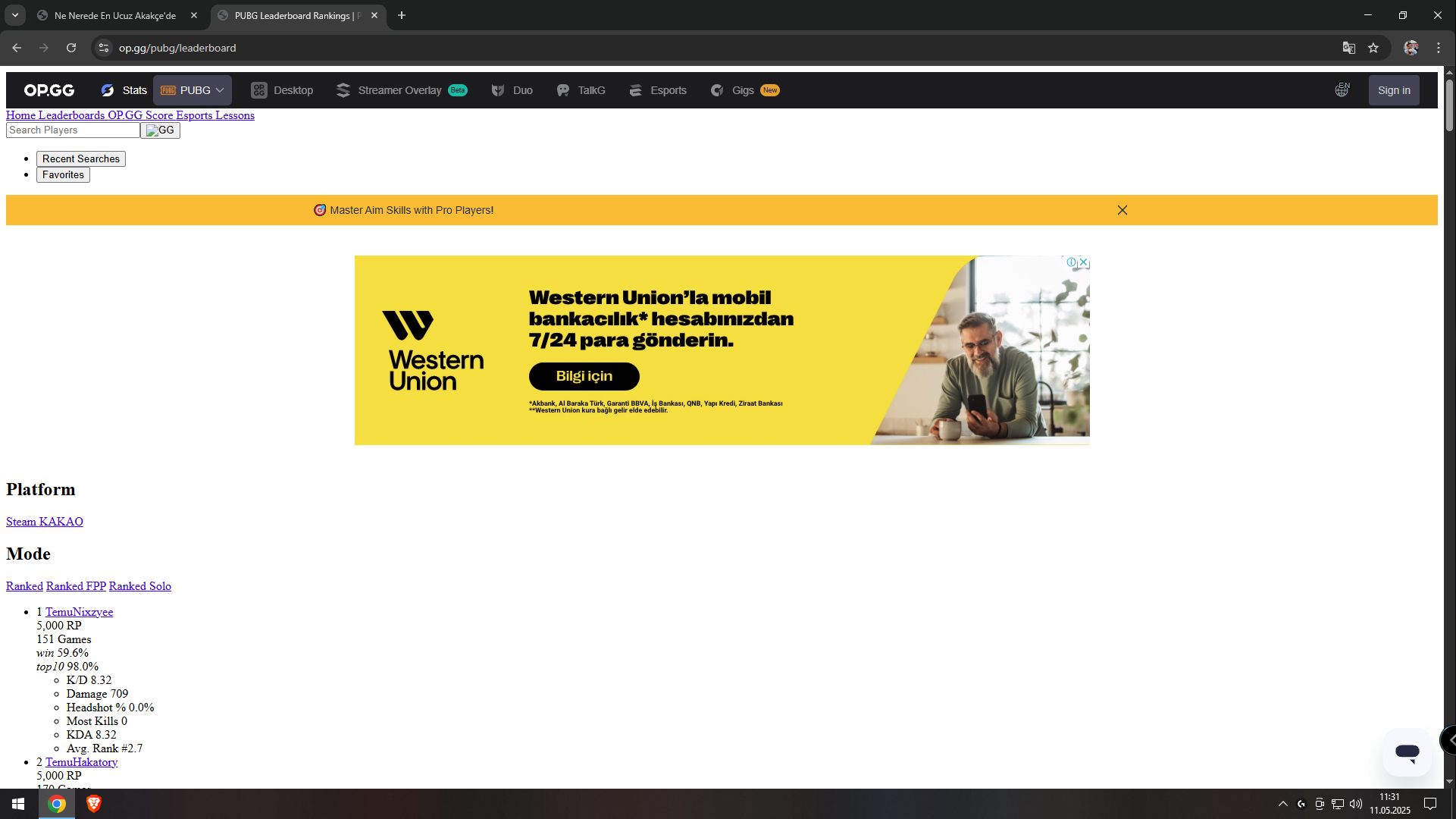Viewport: 1456px width, 819px height.
Task: Show Favorites list
Action: tap(63, 174)
